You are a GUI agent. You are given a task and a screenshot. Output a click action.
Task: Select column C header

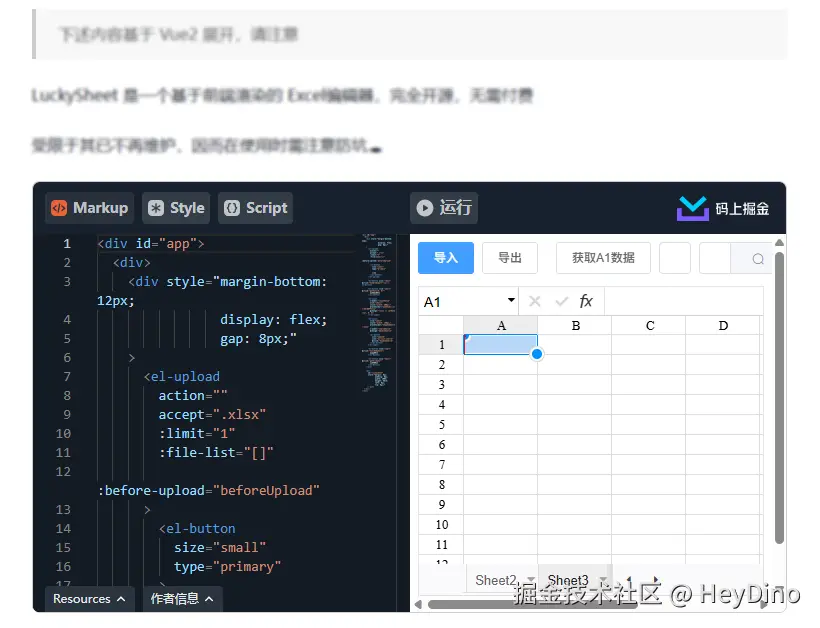tap(649, 326)
